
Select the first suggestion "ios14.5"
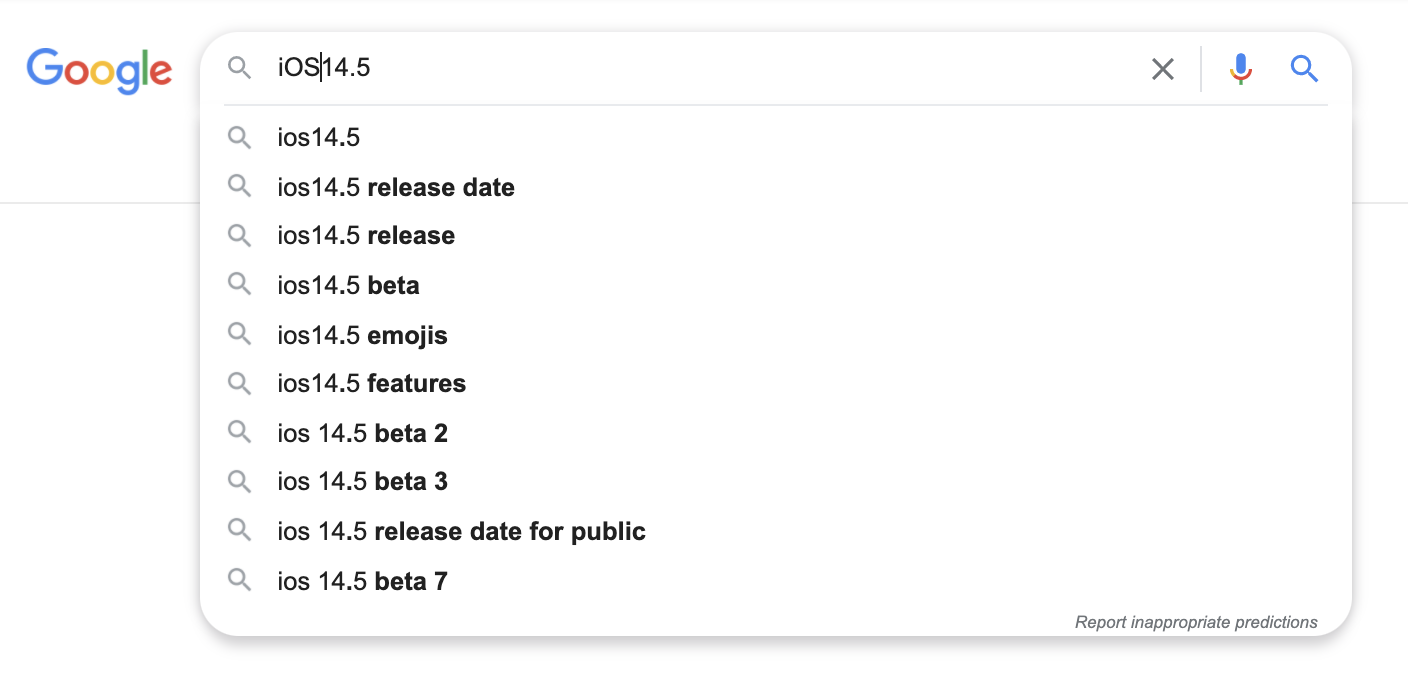point(319,138)
